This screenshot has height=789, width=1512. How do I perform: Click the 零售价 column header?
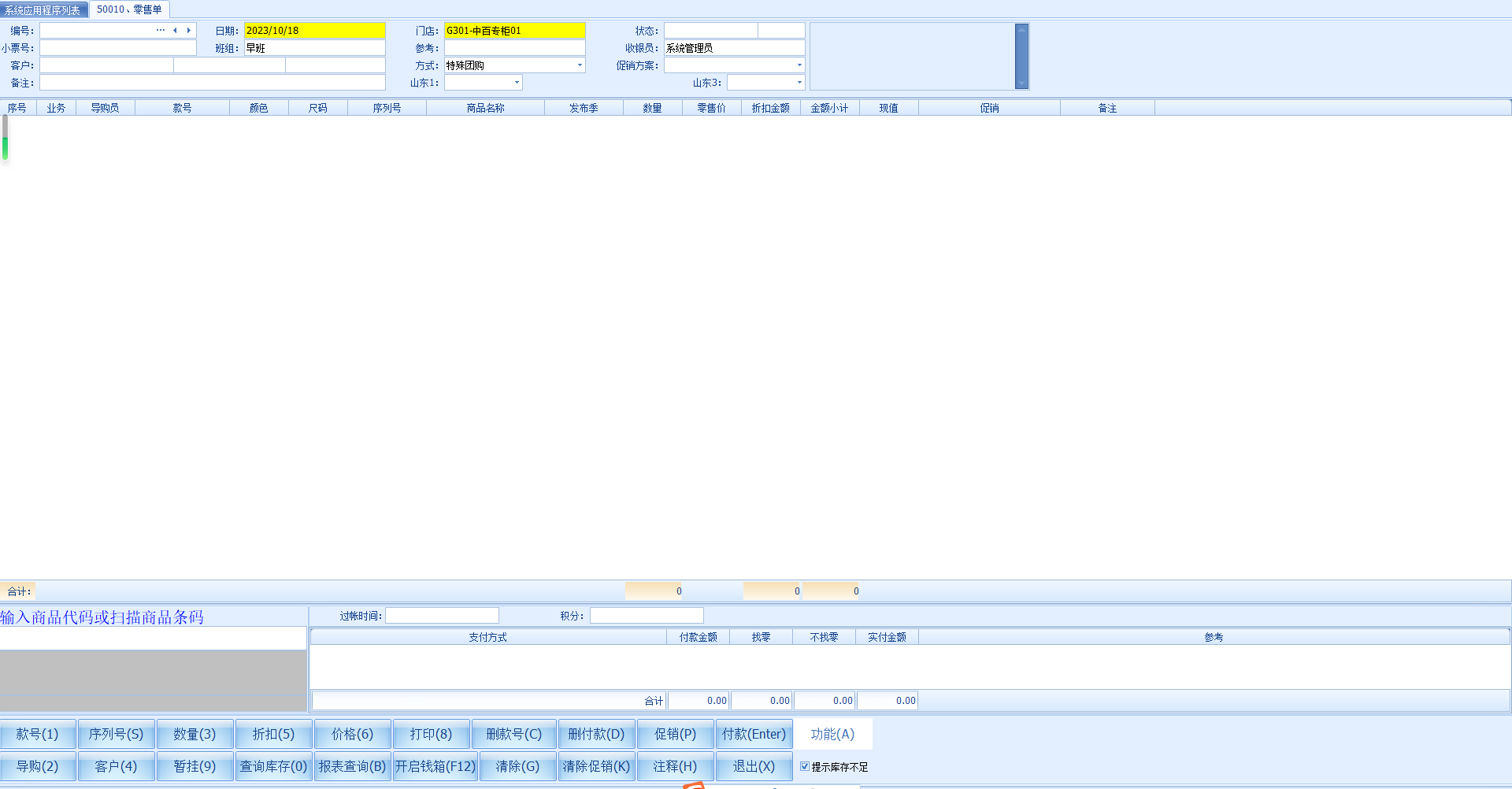pyautogui.click(x=712, y=108)
